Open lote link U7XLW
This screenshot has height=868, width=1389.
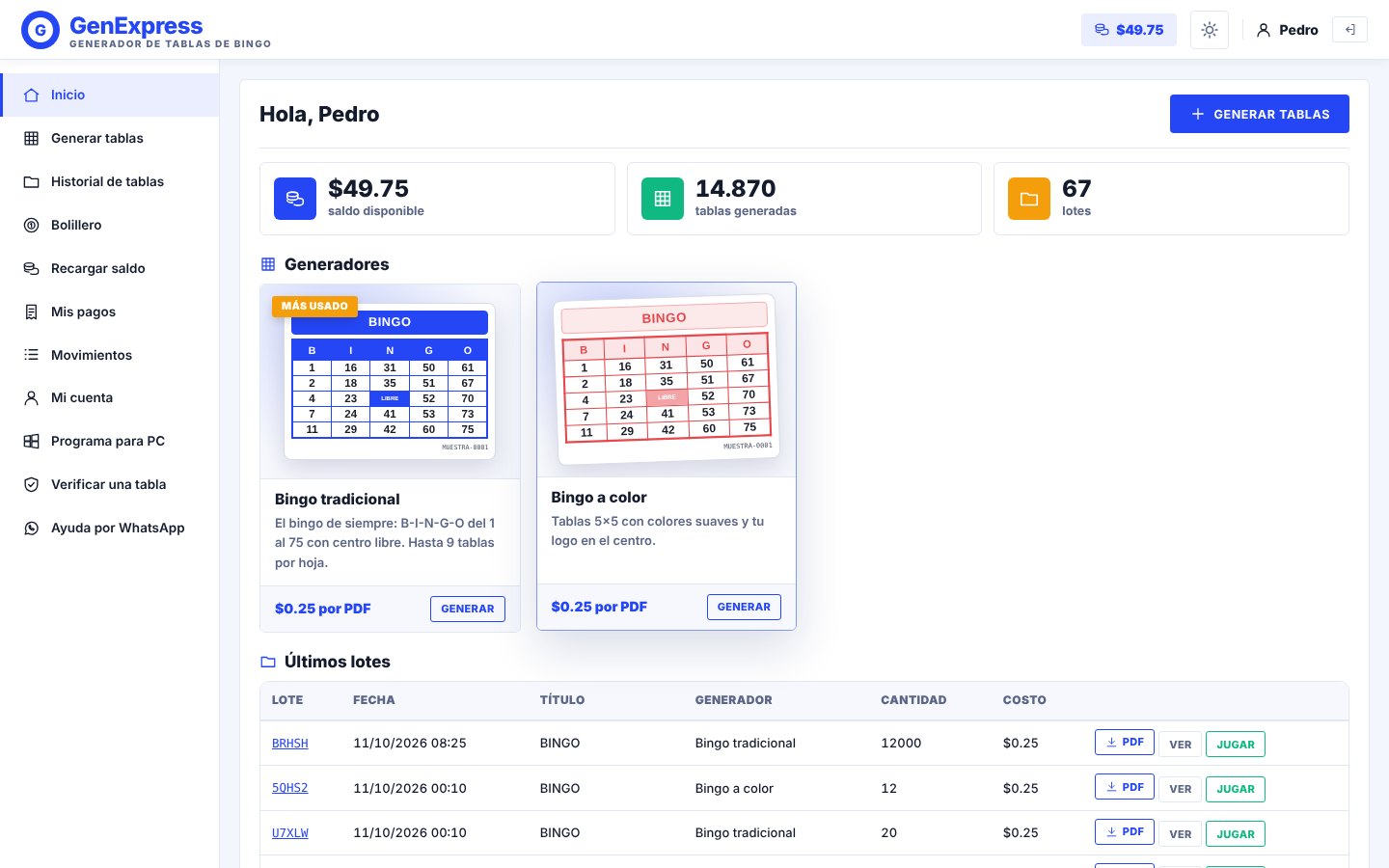290,832
